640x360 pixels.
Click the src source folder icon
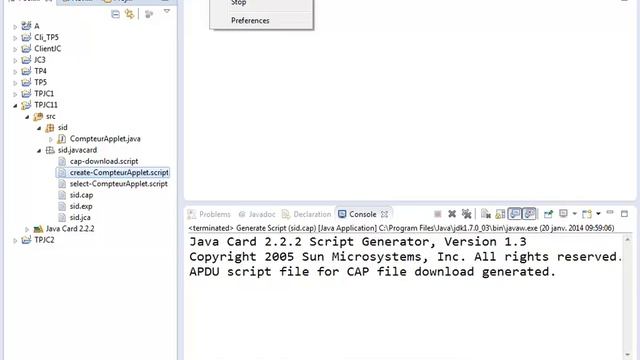pyautogui.click(x=38, y=117)
